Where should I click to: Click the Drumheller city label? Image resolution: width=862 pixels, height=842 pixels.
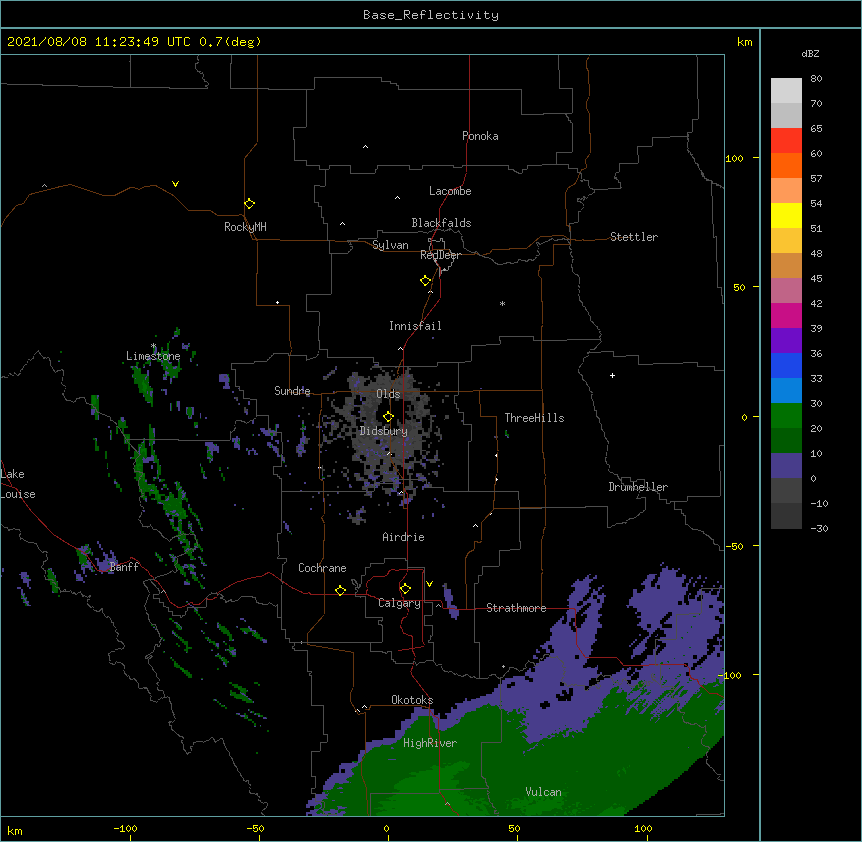click(638, 487)
